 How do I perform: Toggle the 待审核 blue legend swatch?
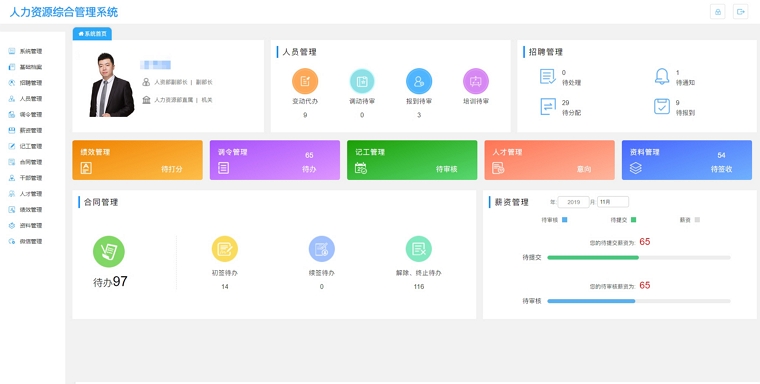pyautogui.click(x=565, y=220)
